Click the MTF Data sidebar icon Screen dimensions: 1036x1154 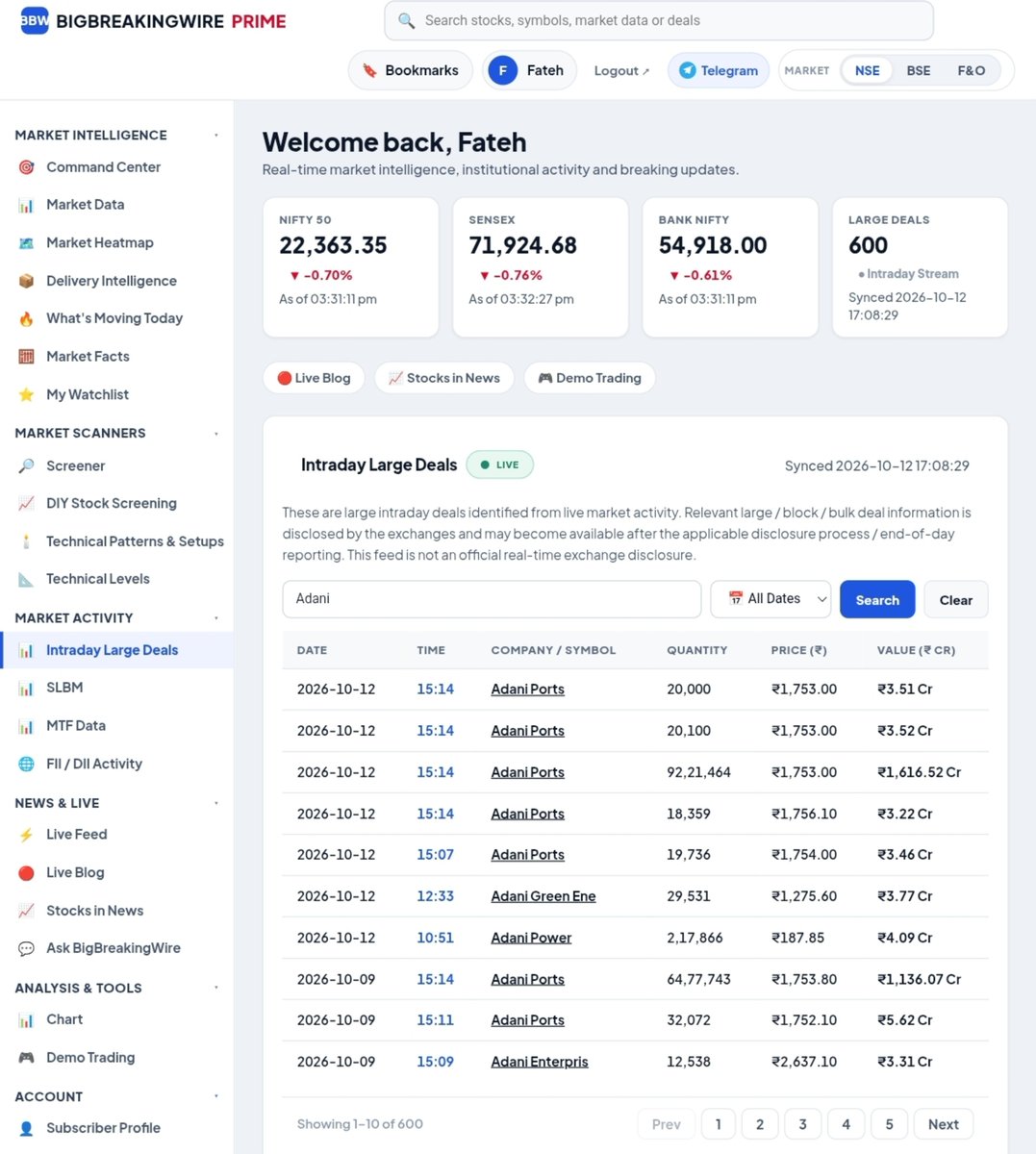tap(27, 726)
